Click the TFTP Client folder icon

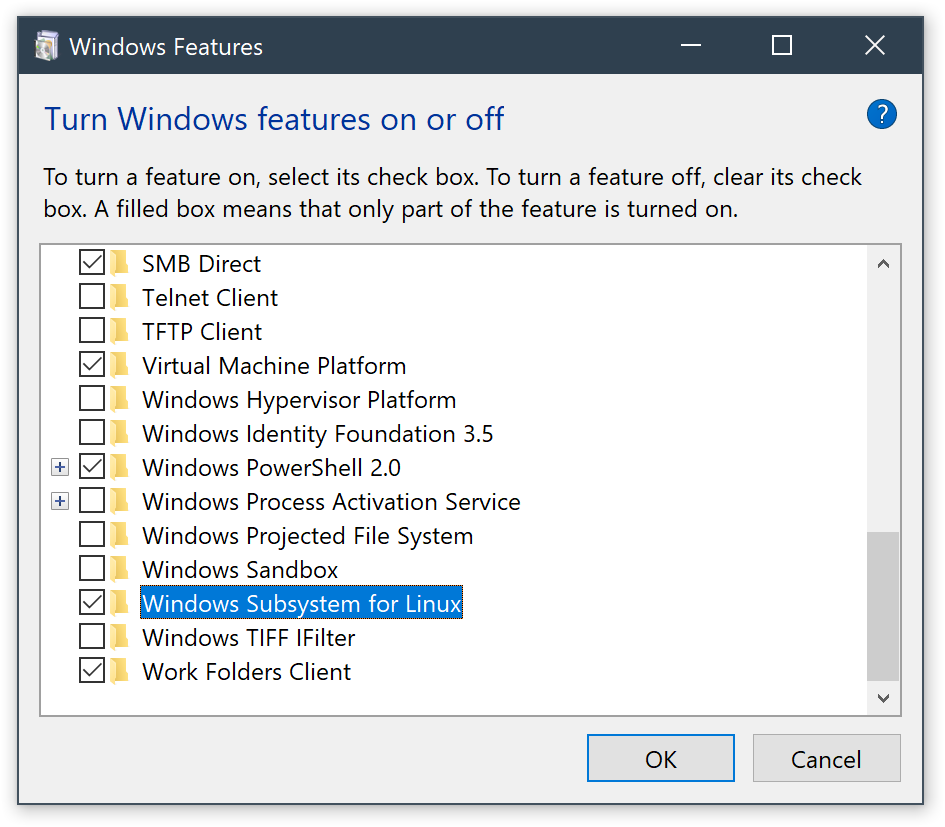(120, 331)
